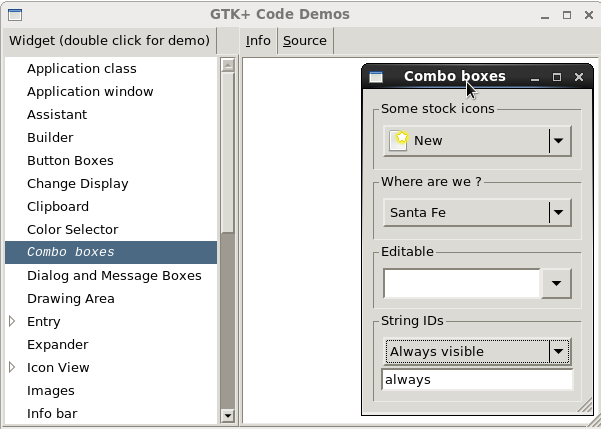Maximize the Combo boxes dialog
Image resolution: width=601 pixels, height=429 pixels.
point(557,77)
